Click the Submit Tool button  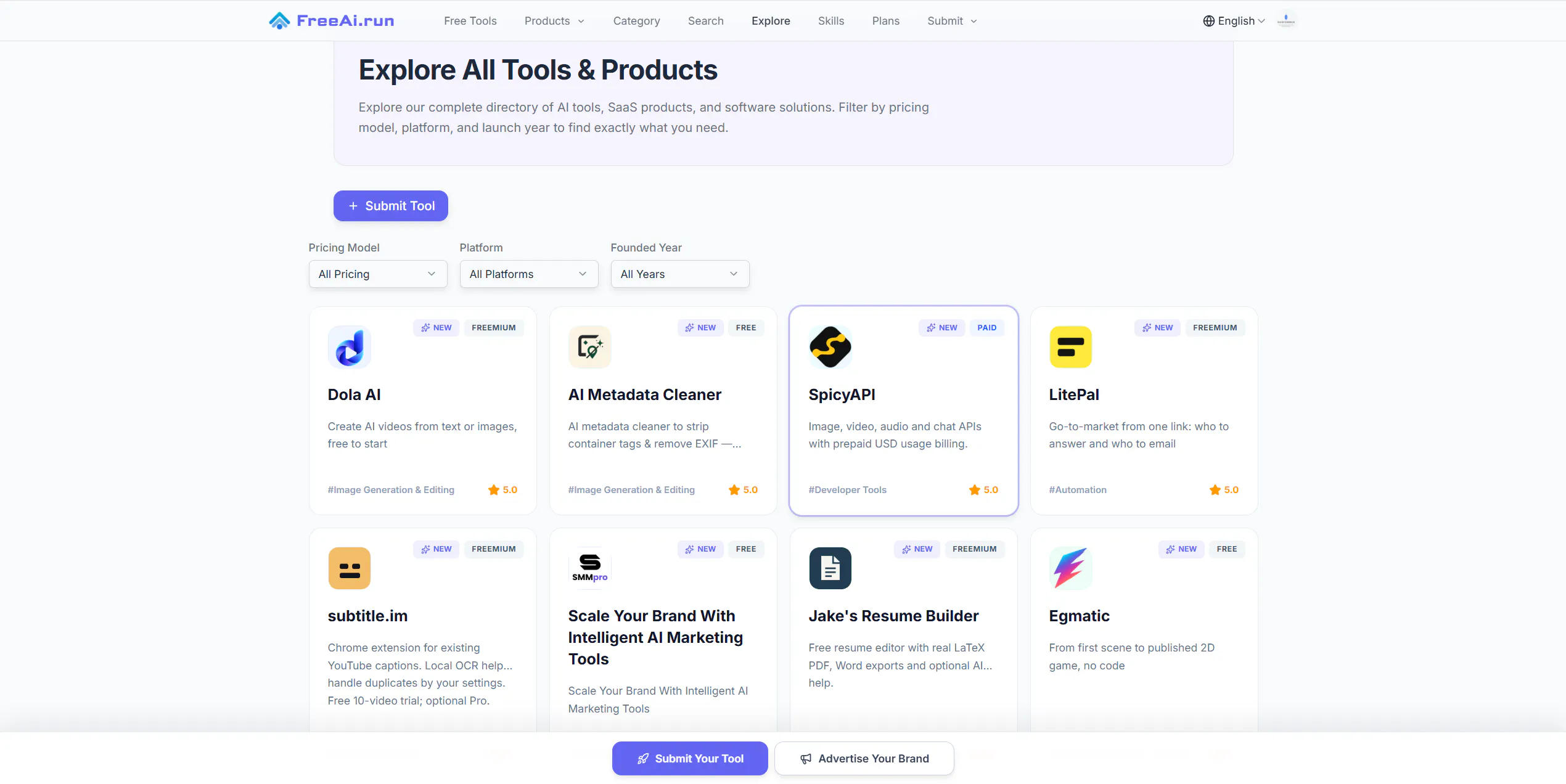coord(391,206)
